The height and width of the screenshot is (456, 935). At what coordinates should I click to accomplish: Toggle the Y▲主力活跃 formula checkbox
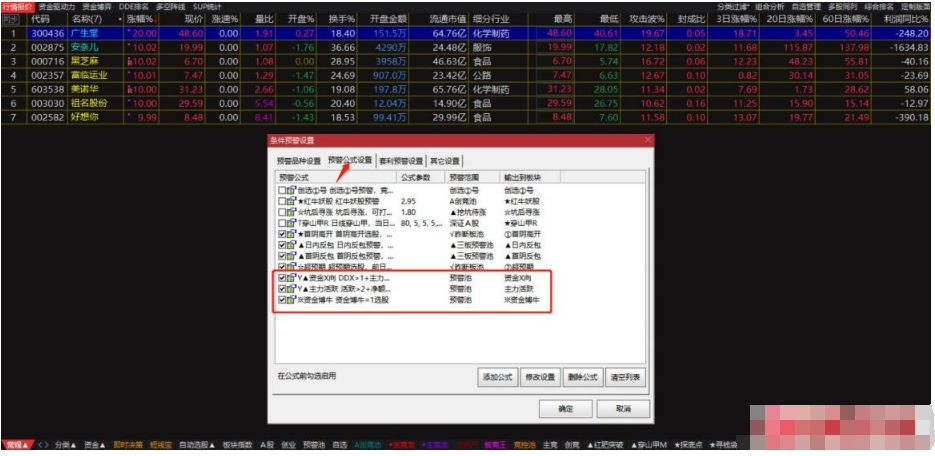tap(283, 288)
